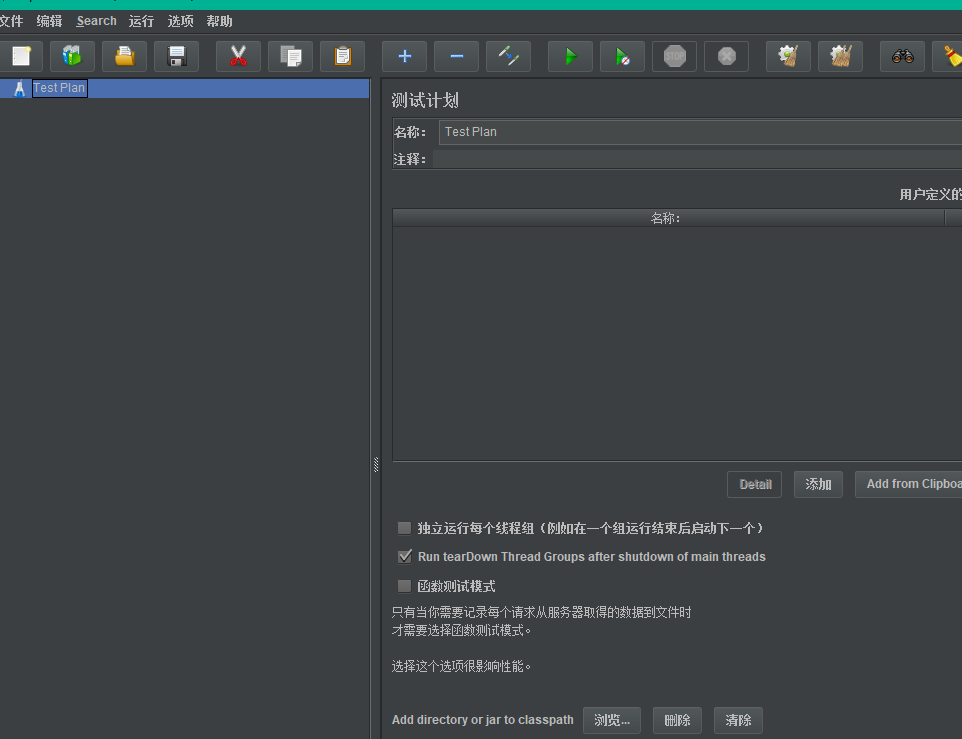Open the Templates icon in toolbar

click(72, 56)
